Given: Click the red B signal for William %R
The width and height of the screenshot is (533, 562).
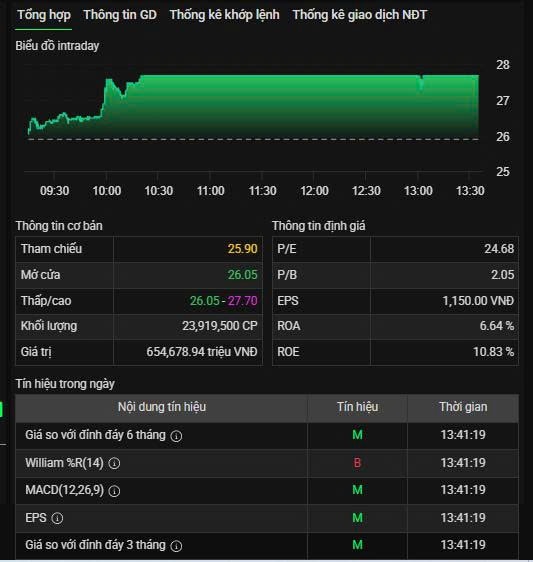Looking at the screenshot, I should pyautogui.click(x=357, y=463).
